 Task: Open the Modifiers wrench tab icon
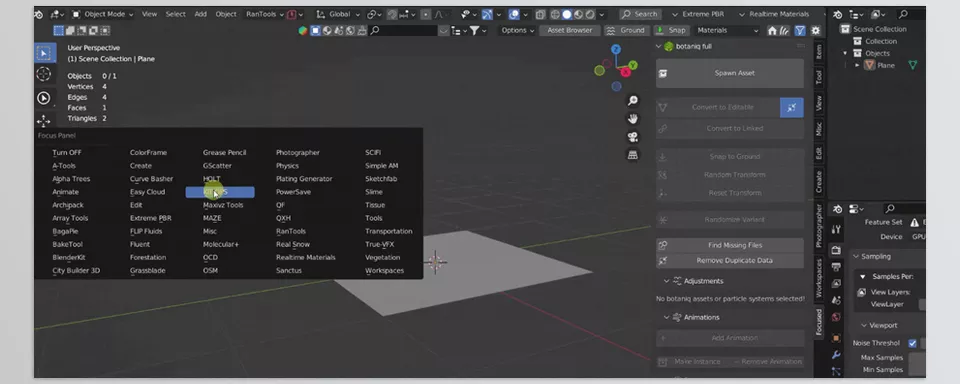(x=836, y=355)
